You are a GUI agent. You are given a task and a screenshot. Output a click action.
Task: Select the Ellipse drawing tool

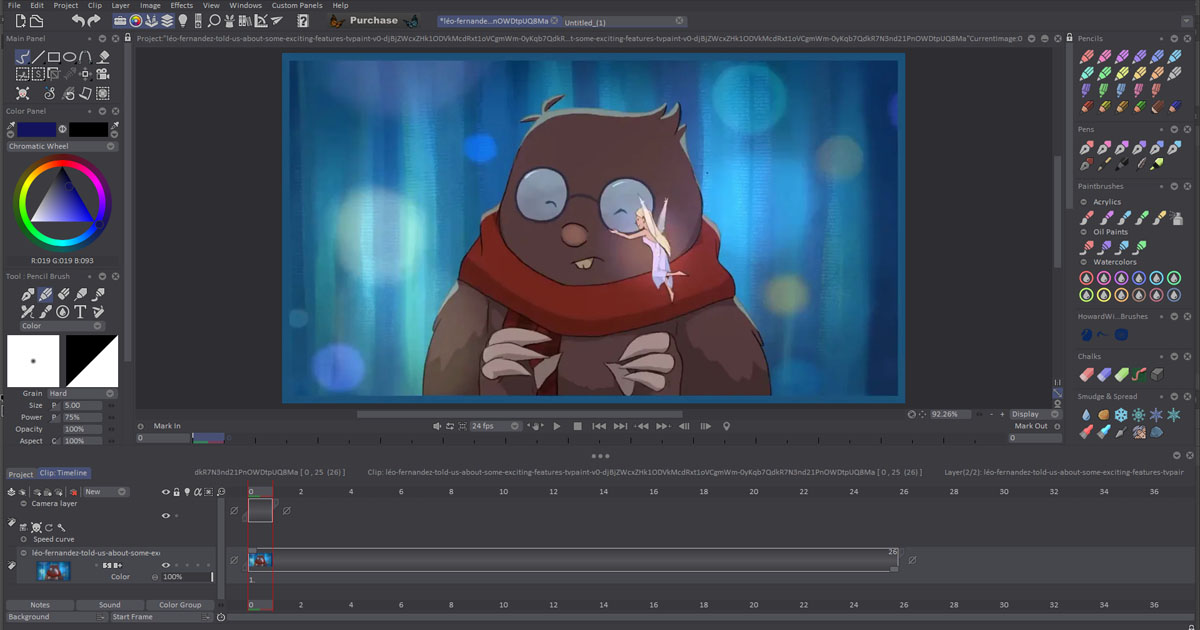pos(70,57)
